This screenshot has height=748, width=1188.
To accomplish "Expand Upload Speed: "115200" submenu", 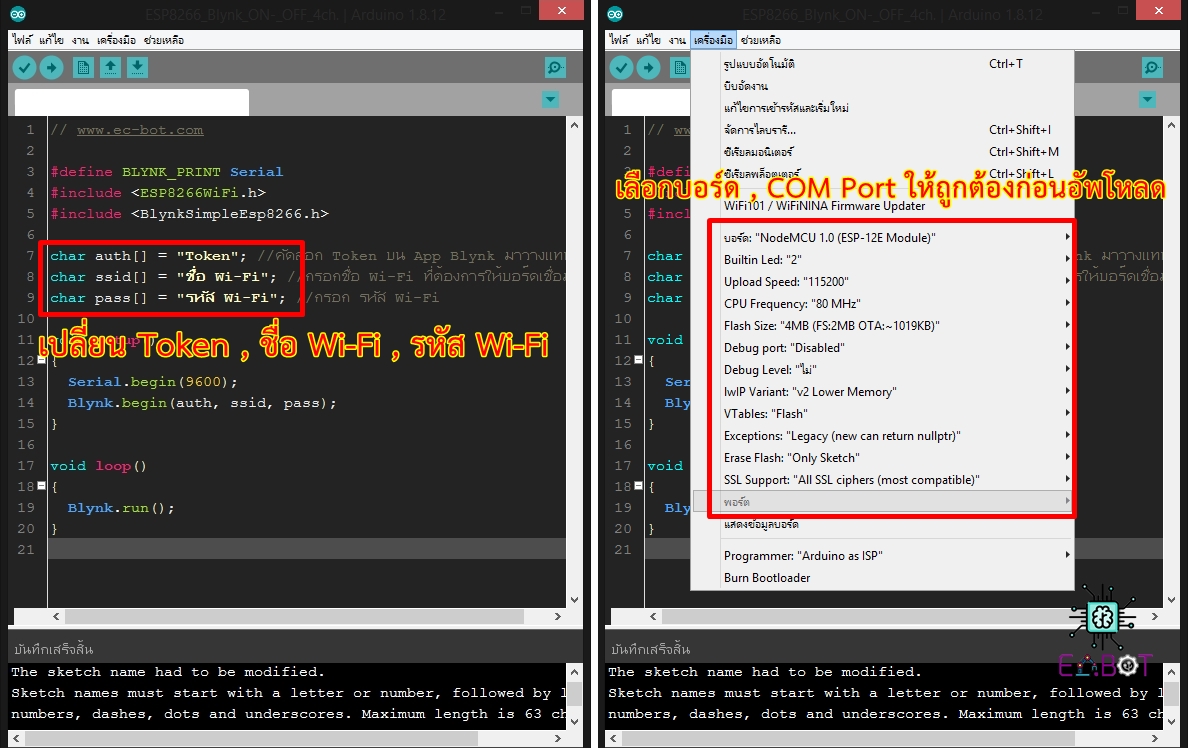I will [883, 281].
